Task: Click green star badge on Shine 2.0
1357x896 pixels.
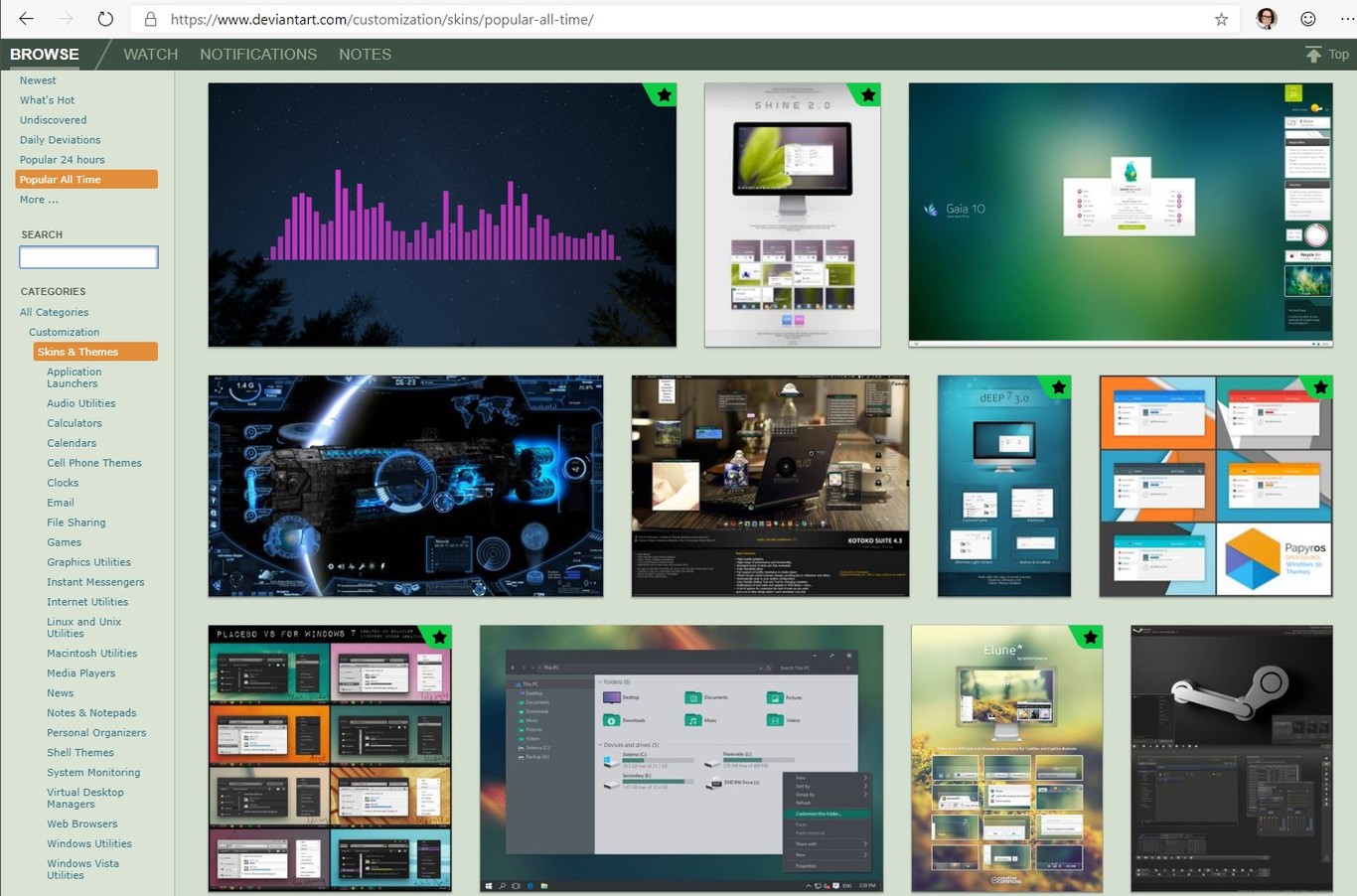Action: [x=868, y=94]
